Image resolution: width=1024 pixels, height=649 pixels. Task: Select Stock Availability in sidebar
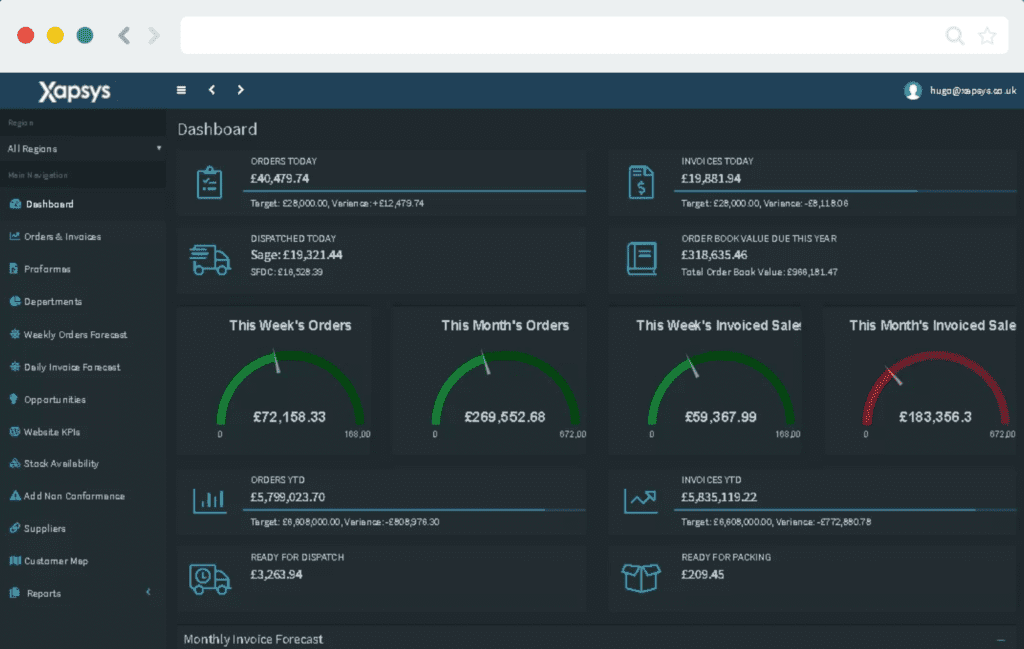click(61, 464)
